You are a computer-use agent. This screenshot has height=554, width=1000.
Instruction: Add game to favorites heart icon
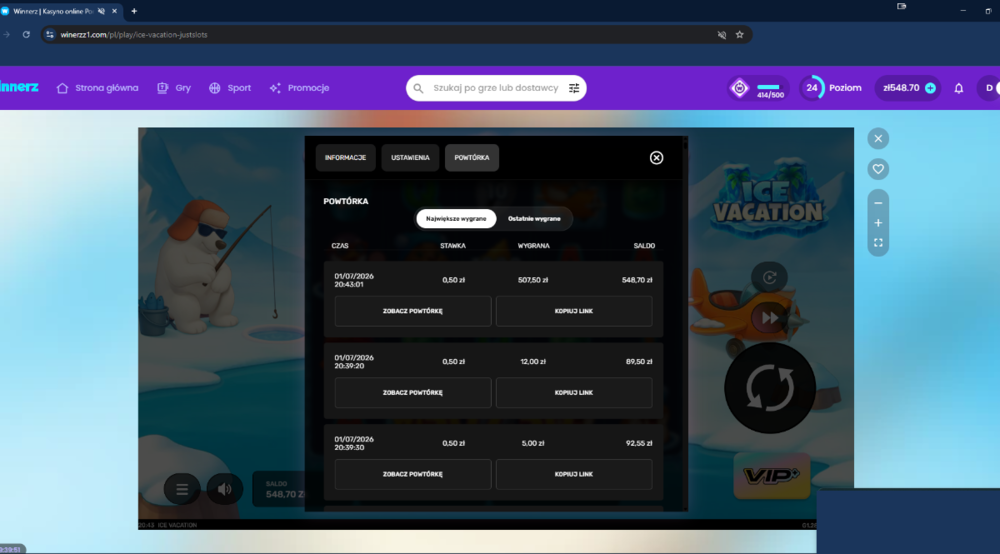(x=878, y=169)
